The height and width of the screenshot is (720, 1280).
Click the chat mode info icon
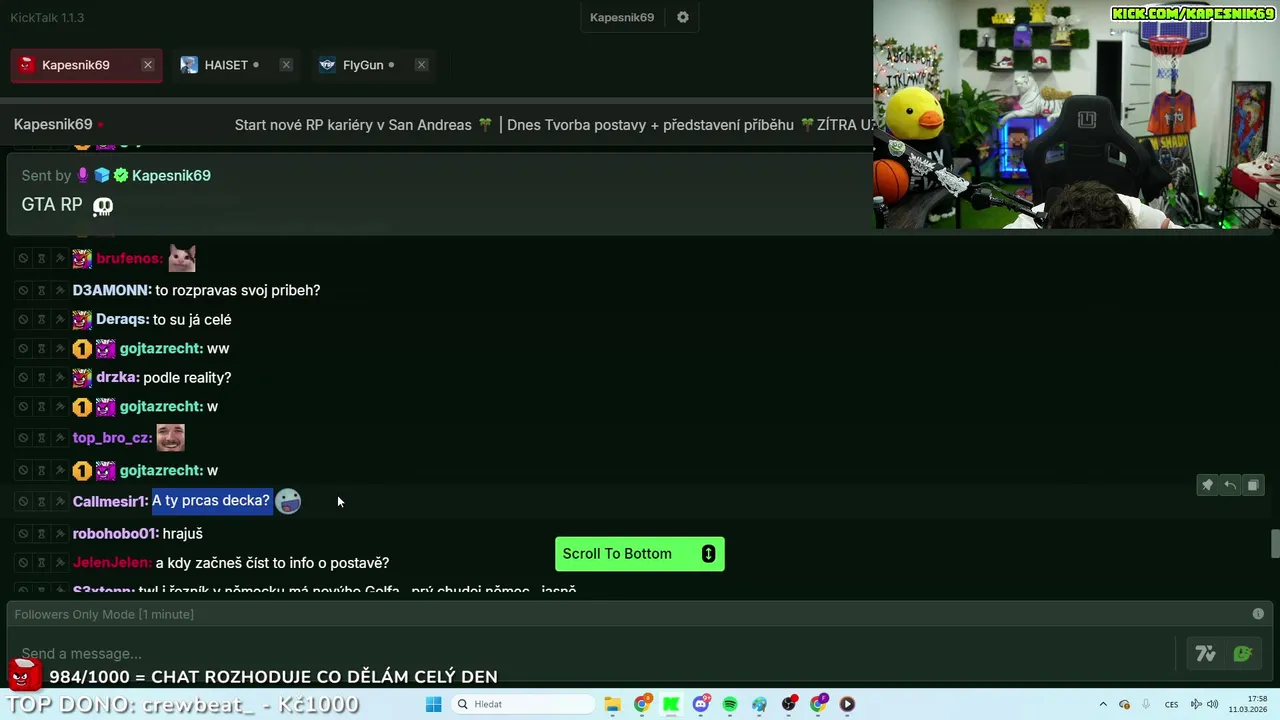[x=1258, y=614]
